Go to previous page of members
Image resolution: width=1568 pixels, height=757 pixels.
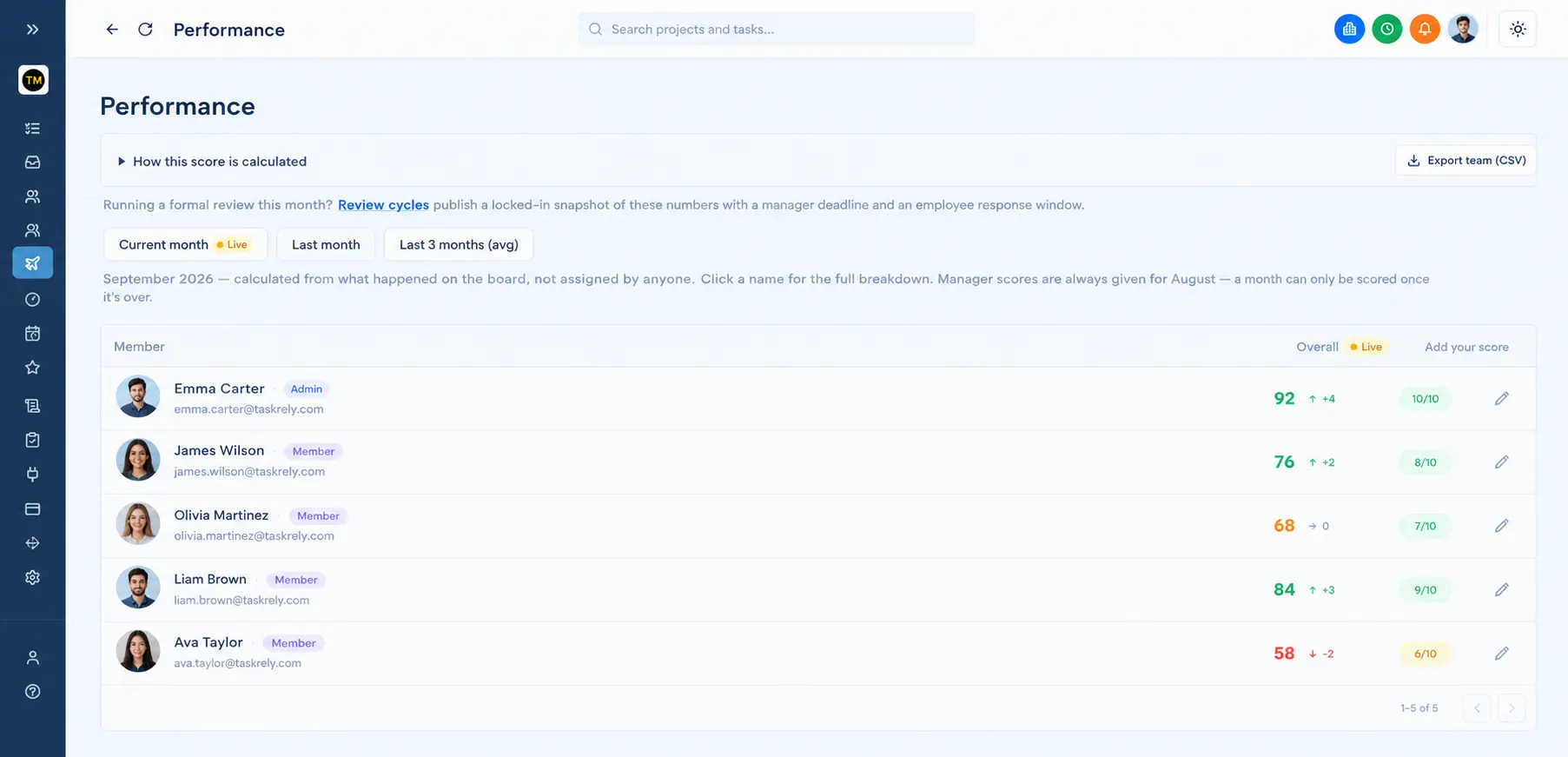1477,708
